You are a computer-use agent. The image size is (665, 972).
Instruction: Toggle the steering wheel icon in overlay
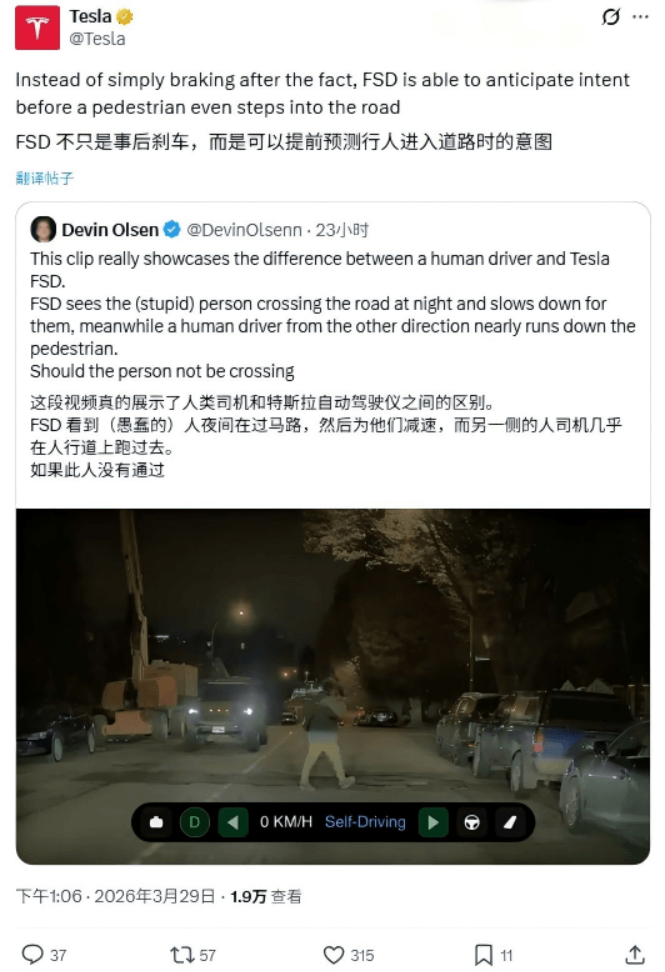coord(472,822)
